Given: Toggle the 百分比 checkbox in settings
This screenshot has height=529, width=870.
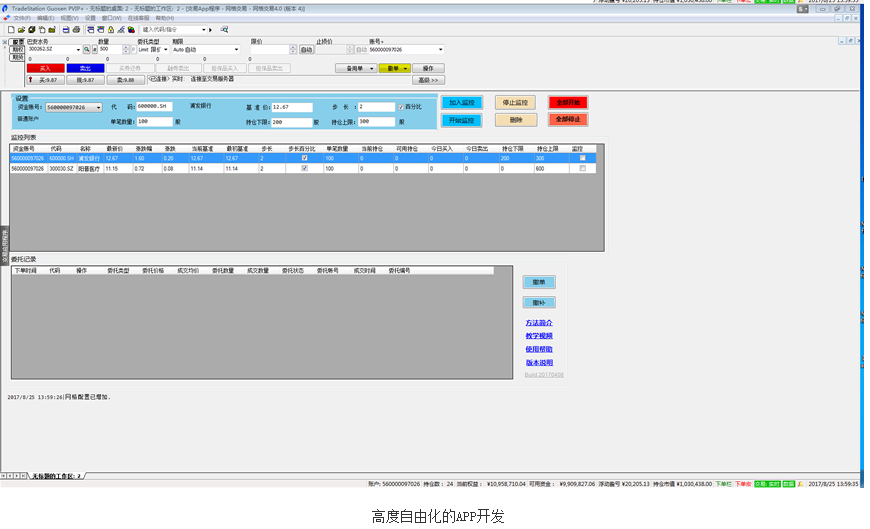Looking at the screenshot, I should [402, 107].
